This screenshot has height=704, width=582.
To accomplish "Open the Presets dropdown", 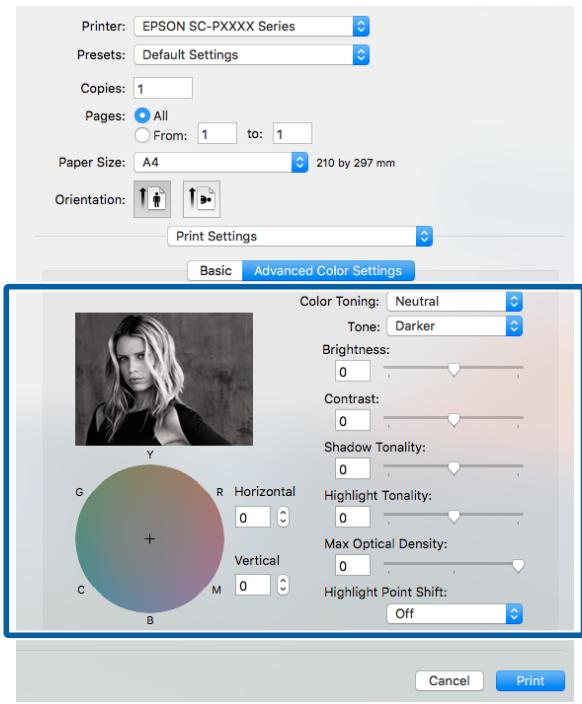I will [251, 55].
